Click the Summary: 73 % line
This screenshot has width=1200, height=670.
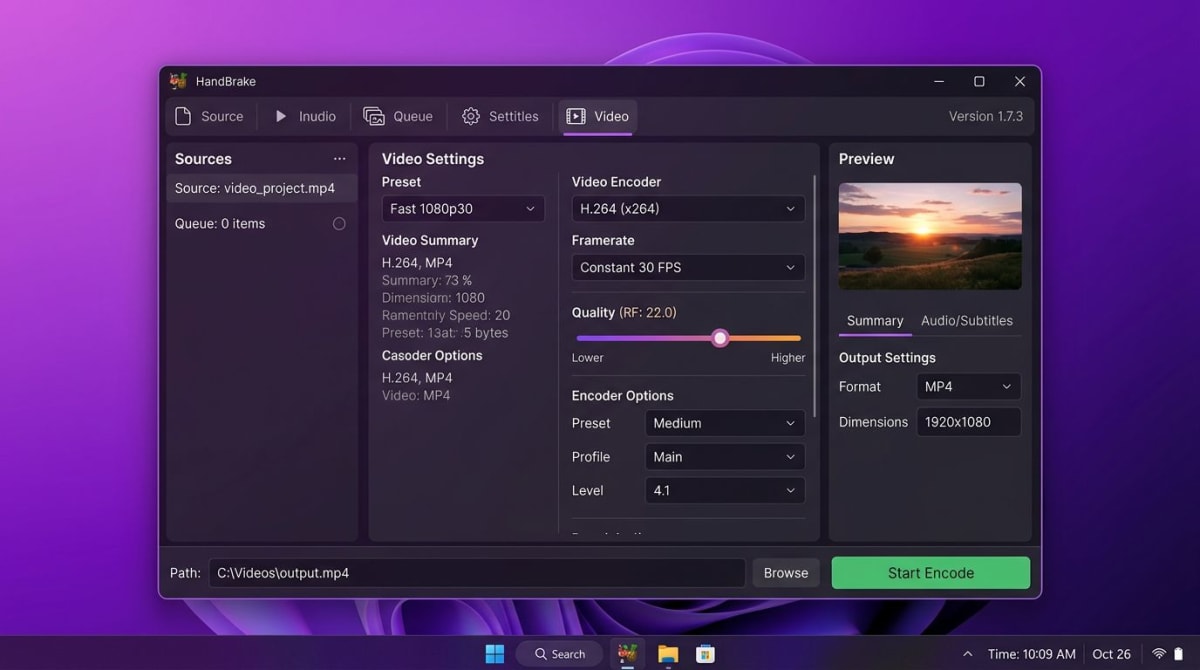click(427, 281)
